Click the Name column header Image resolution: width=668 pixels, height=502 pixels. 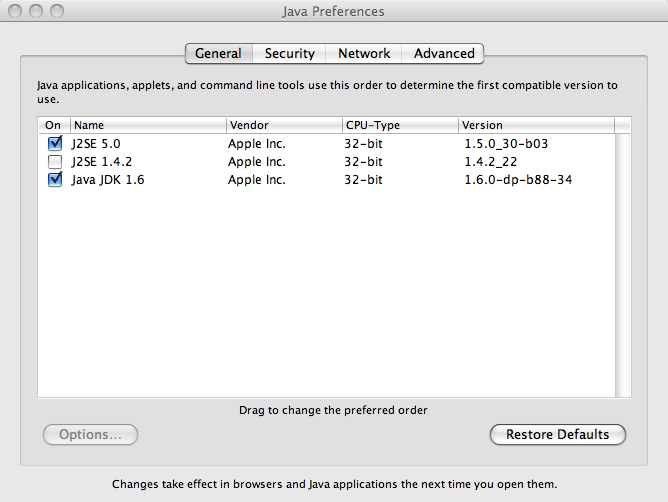147,125
